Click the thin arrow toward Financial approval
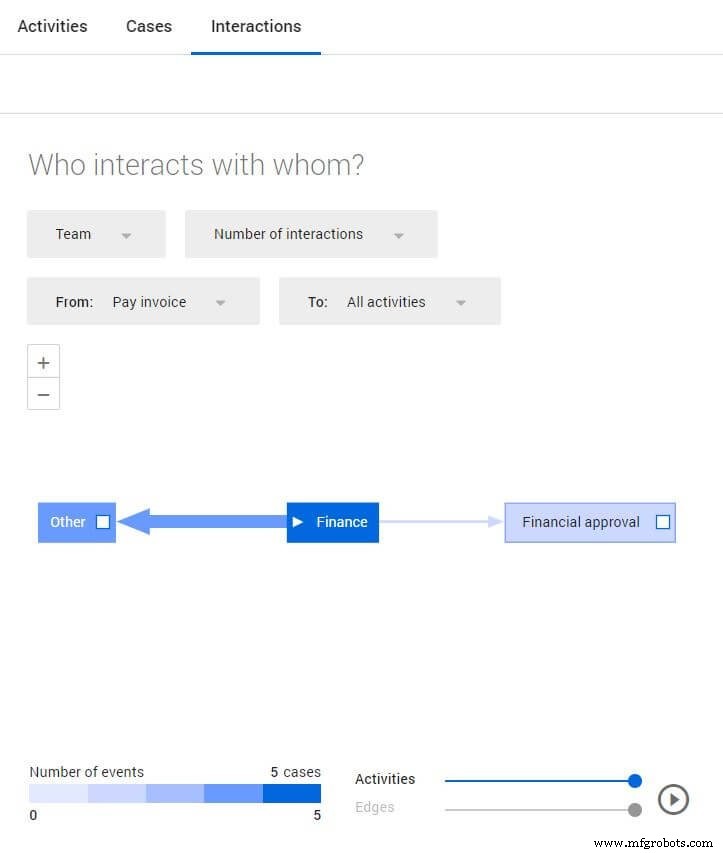The image size is (723, 853). (x=440, y=522)
